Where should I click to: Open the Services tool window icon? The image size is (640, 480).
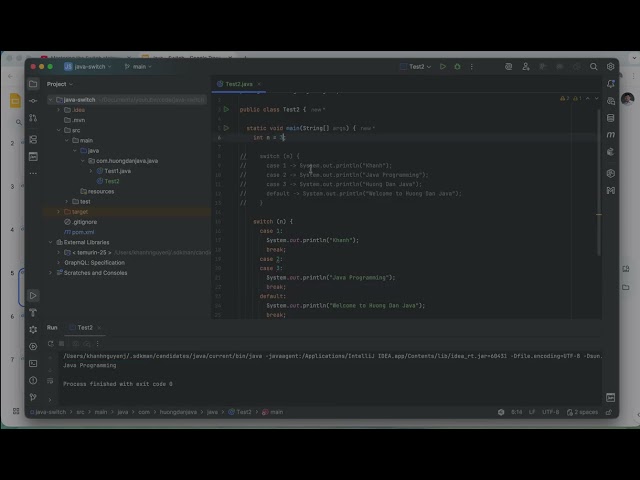click(33, 347)
